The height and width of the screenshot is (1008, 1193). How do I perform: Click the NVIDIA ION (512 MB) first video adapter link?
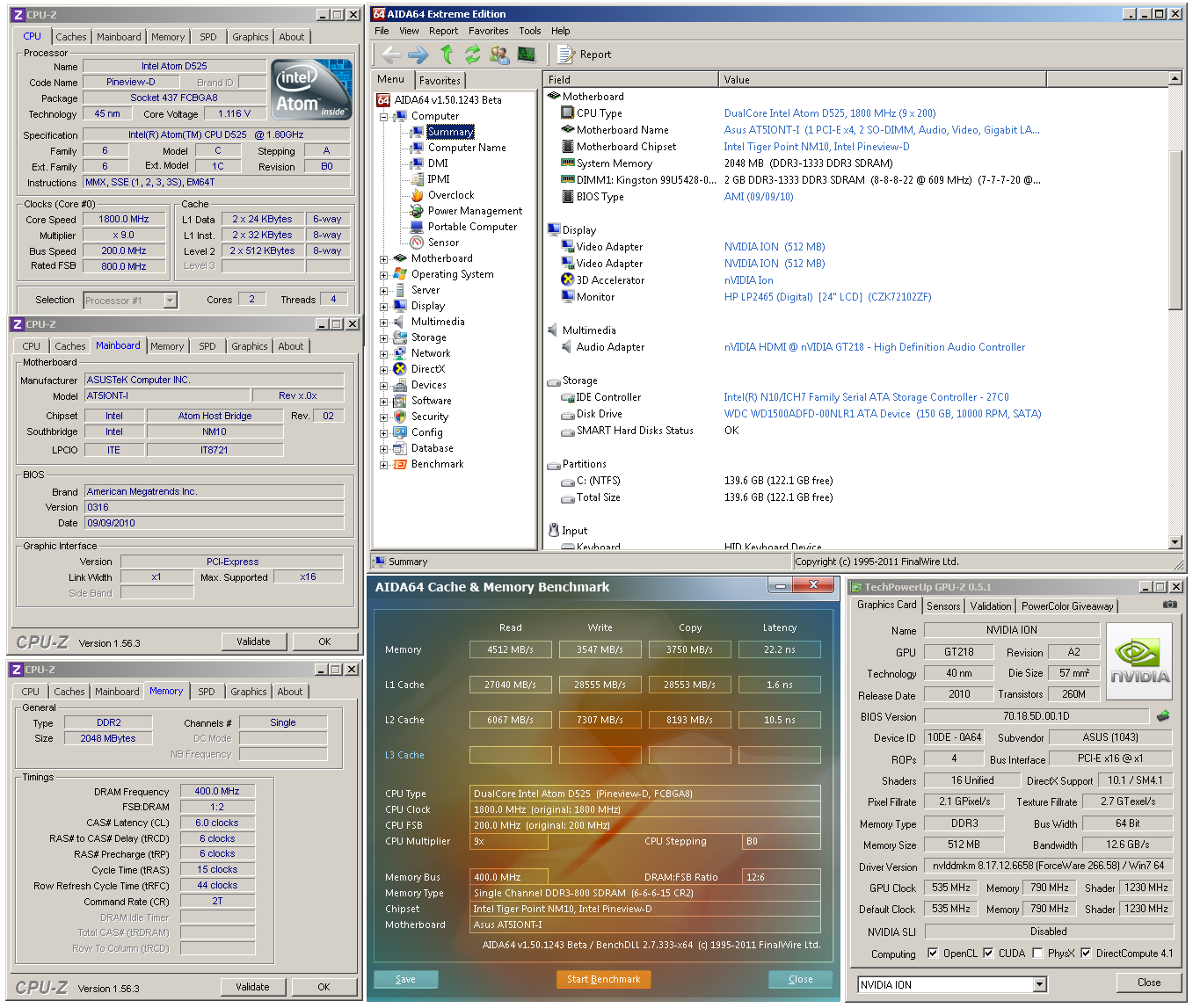[775, 247]
